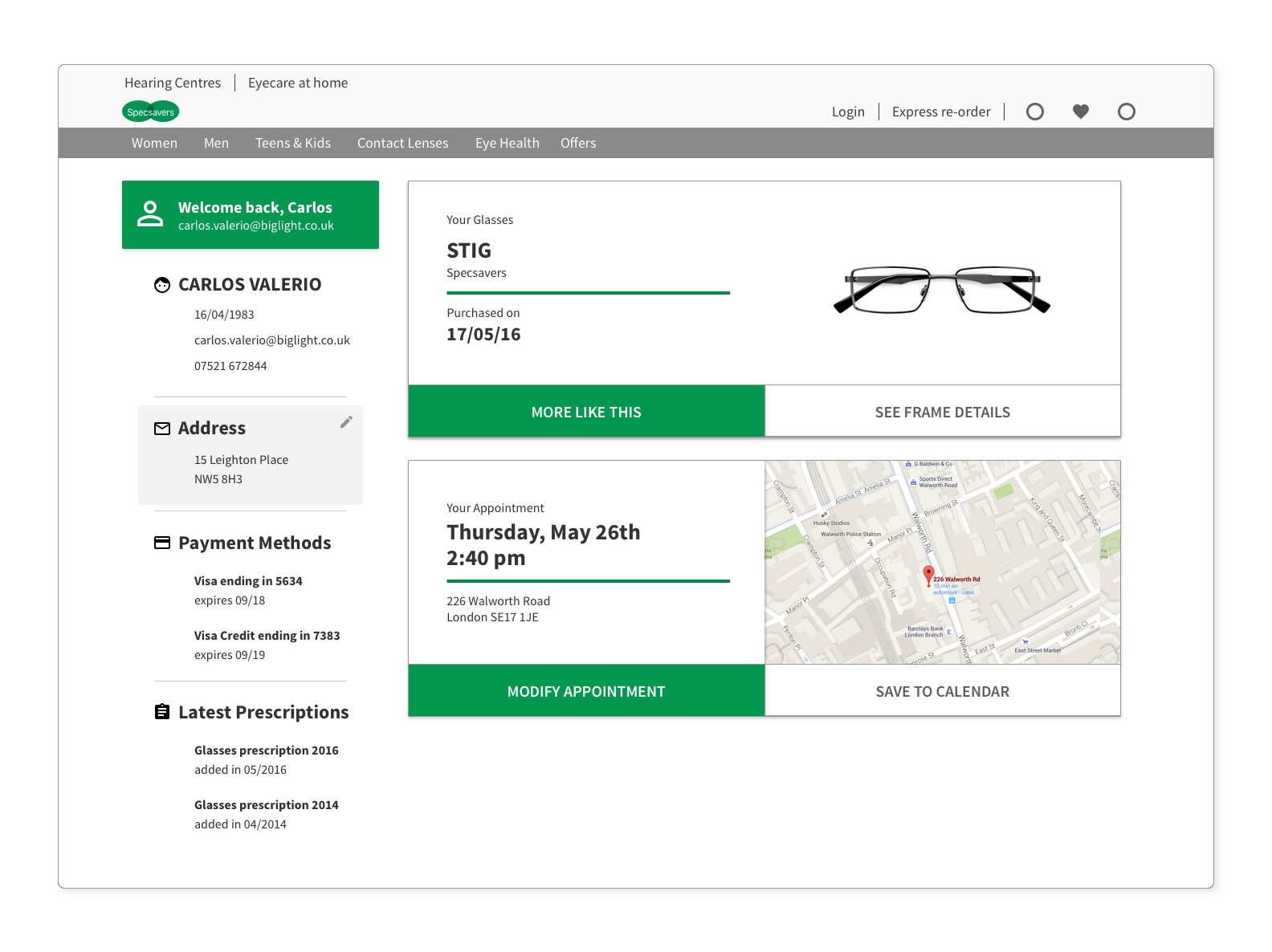Click the phone number 07521 672844

click(230, 366)
